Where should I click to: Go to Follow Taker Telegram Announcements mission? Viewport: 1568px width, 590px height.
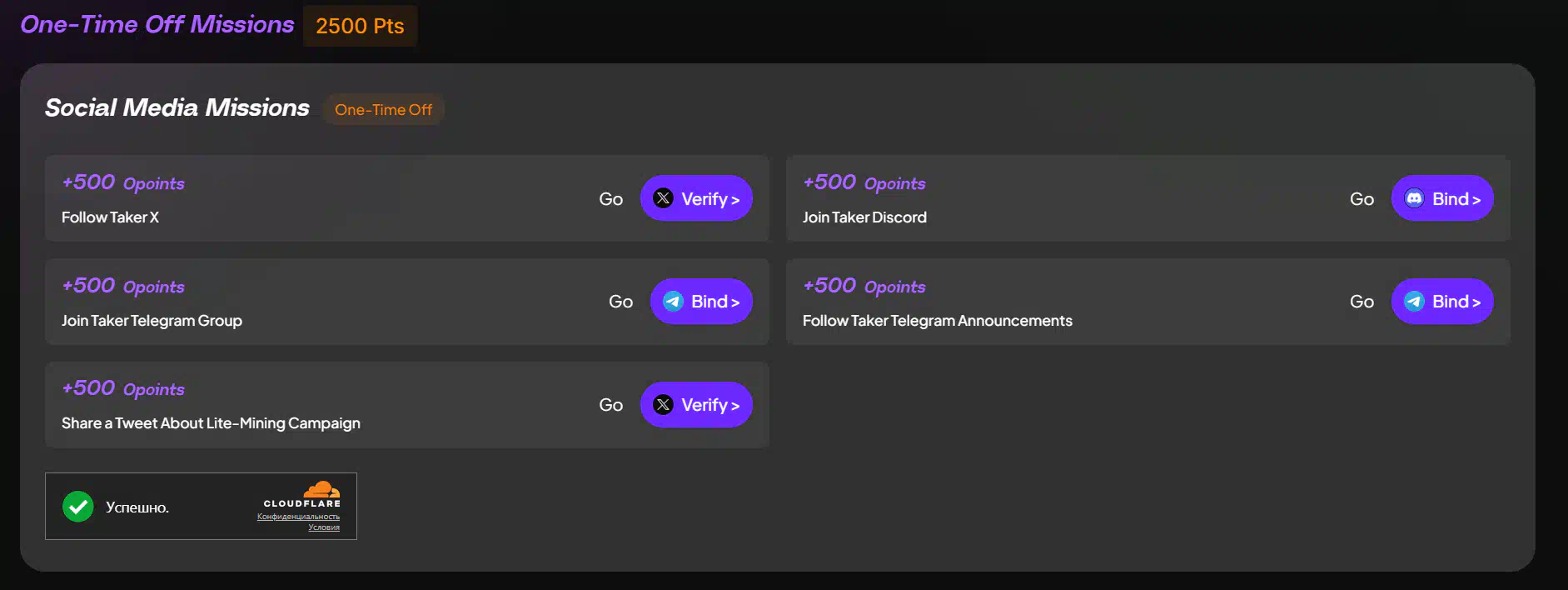[x=1361, y=302]
